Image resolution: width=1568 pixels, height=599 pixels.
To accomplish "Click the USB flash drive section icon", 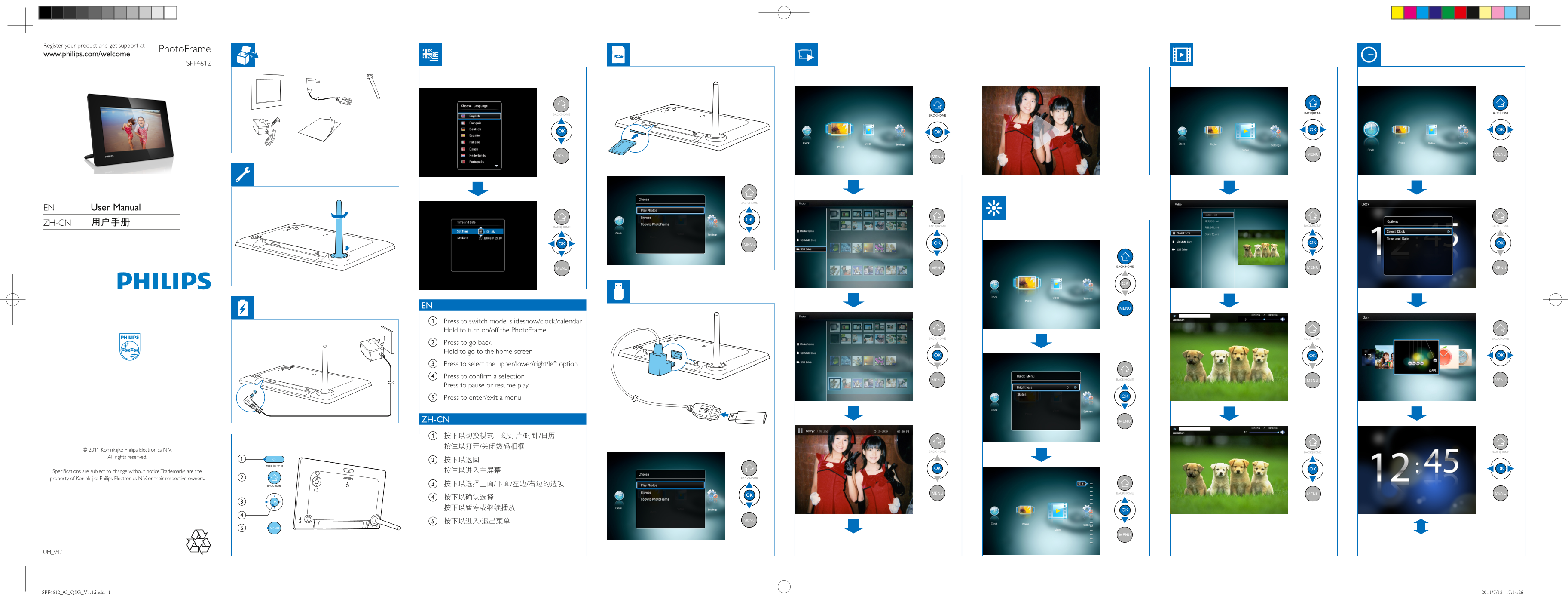I will pyautogui.click(x=618, y=291).
